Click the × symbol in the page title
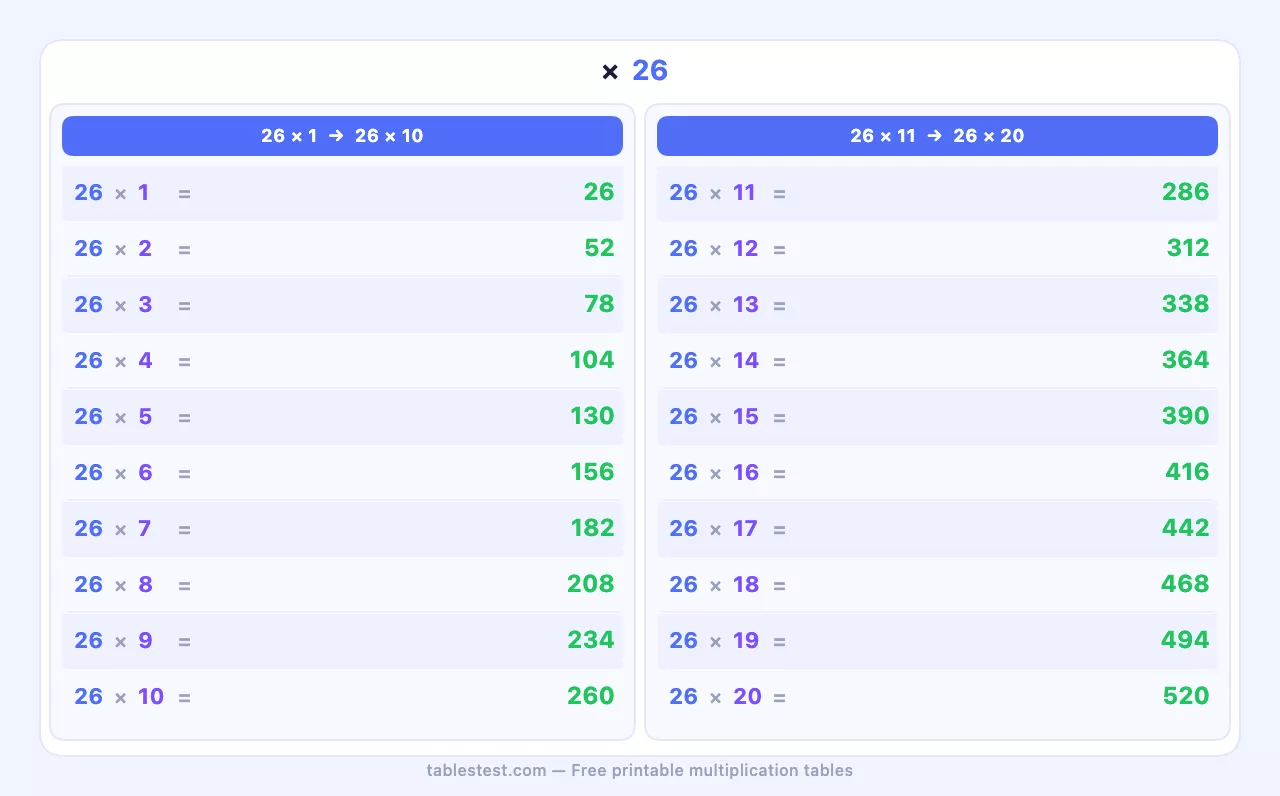Viewport: 1280px width, 796px height. point(610,72)
